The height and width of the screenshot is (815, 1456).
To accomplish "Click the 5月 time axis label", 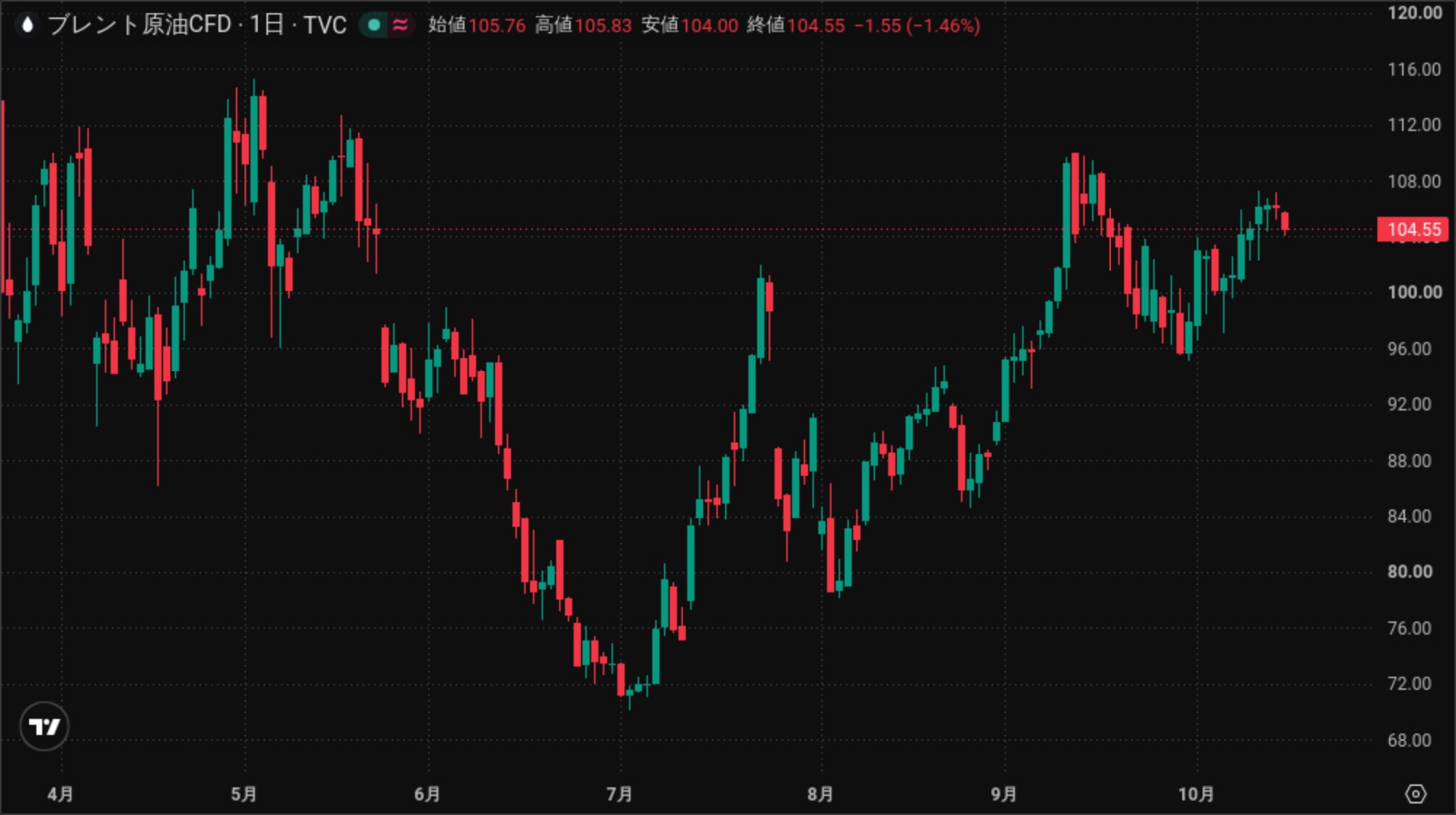I will [244, 794].
